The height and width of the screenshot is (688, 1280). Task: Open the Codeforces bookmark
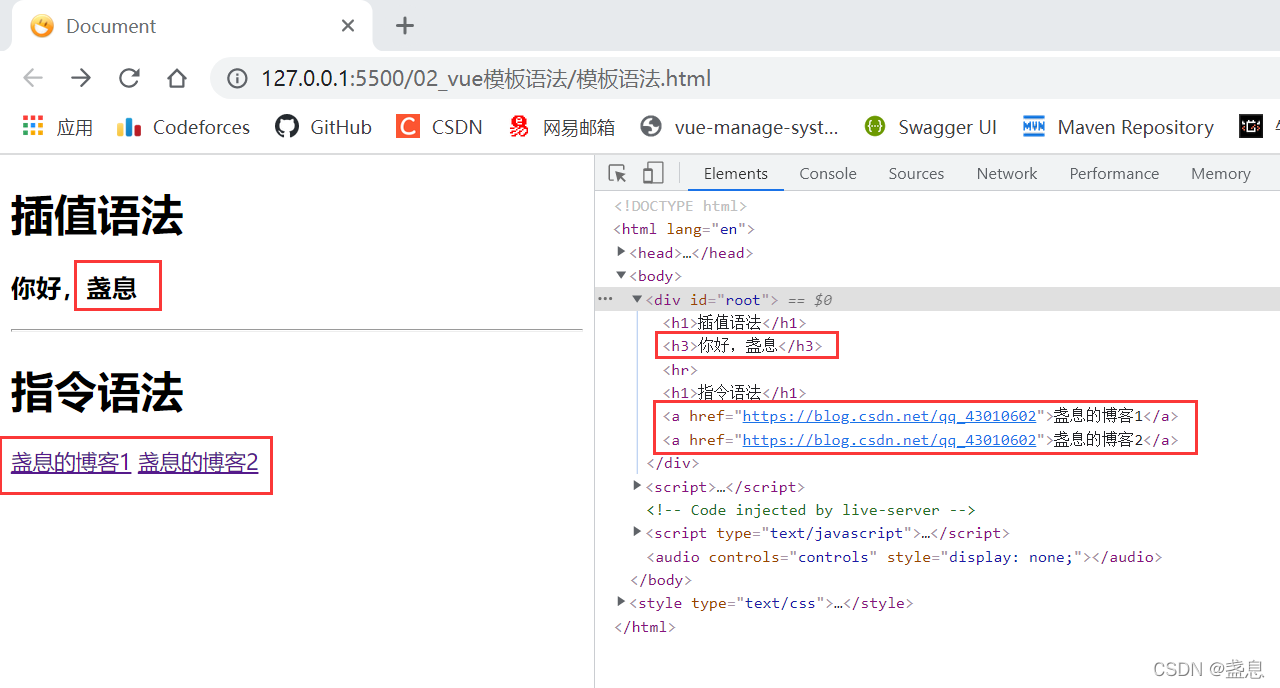pos(184,127)
